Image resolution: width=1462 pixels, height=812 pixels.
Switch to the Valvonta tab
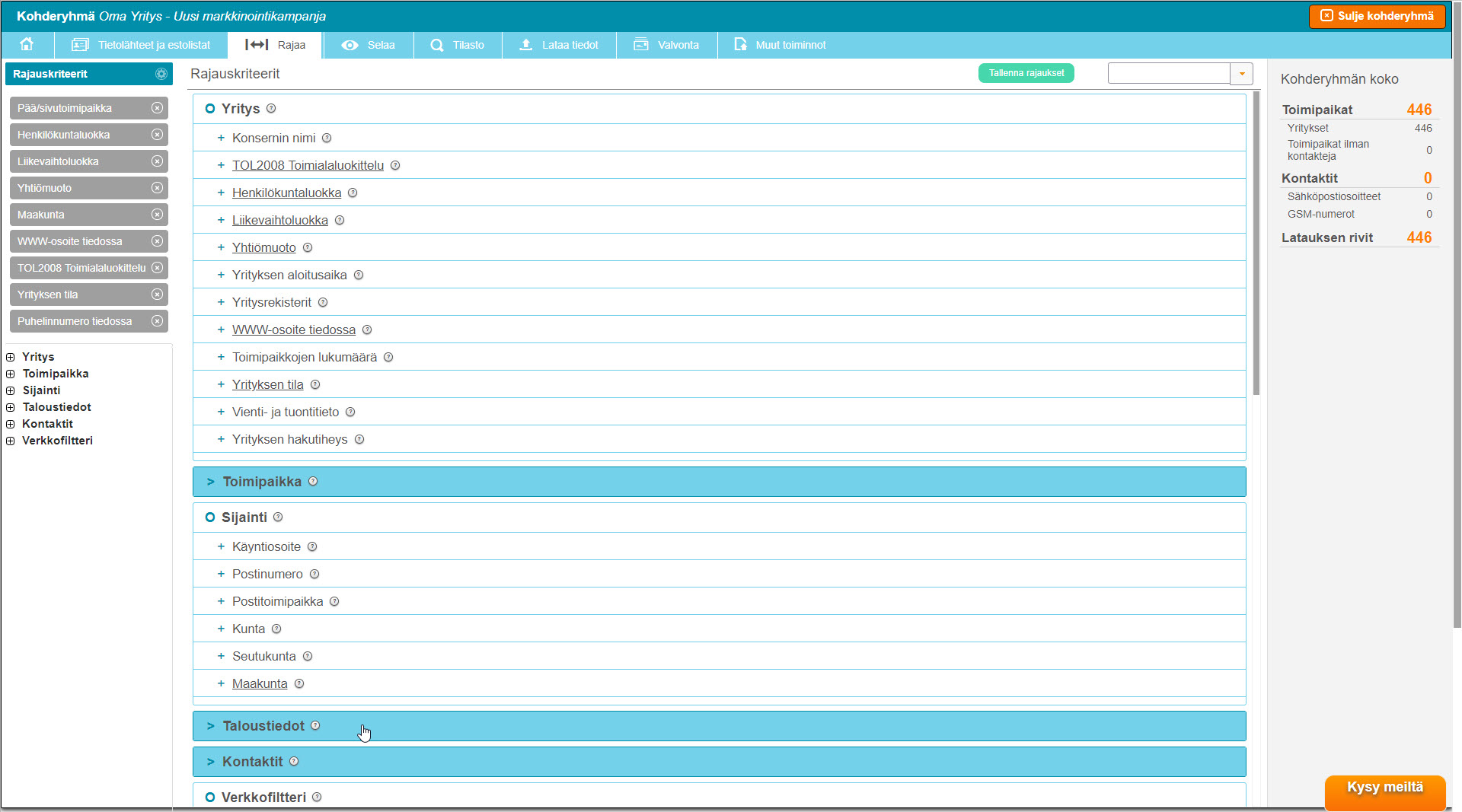pos(666,45)
